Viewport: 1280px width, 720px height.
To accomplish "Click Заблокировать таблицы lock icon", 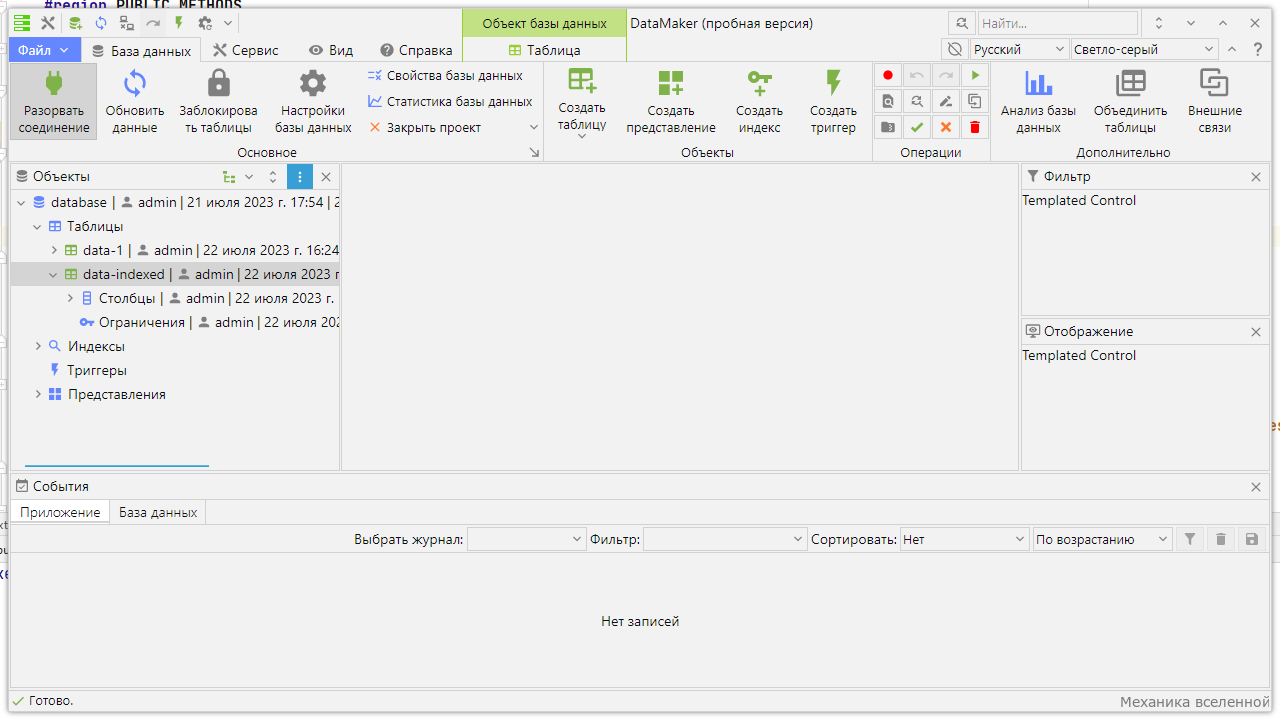I will click(x=218, y=83).
